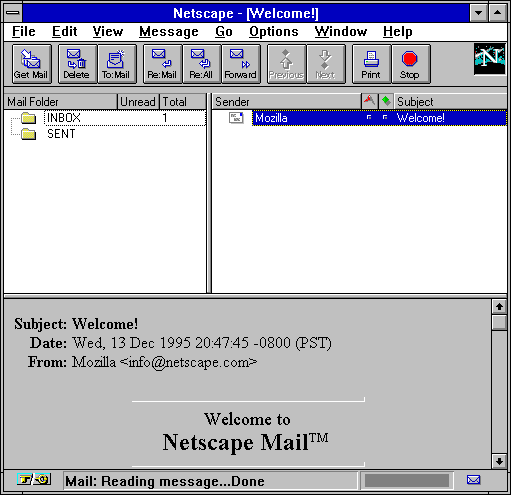Click the Mozilla message envelope icon
The height and width of the screenshot is (495, 511).
[236, 118]
